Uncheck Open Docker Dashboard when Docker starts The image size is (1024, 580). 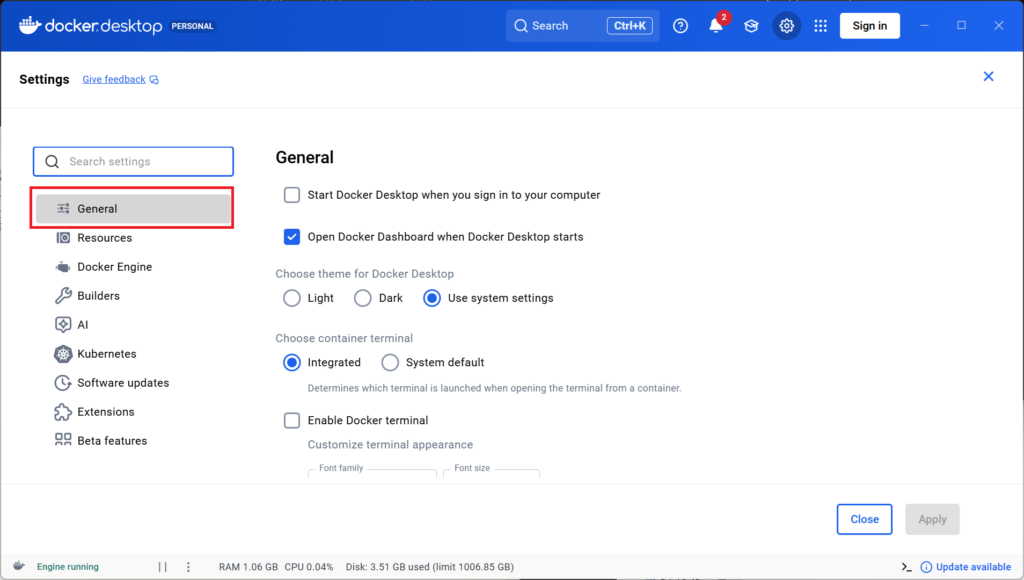tap(292, 236)
